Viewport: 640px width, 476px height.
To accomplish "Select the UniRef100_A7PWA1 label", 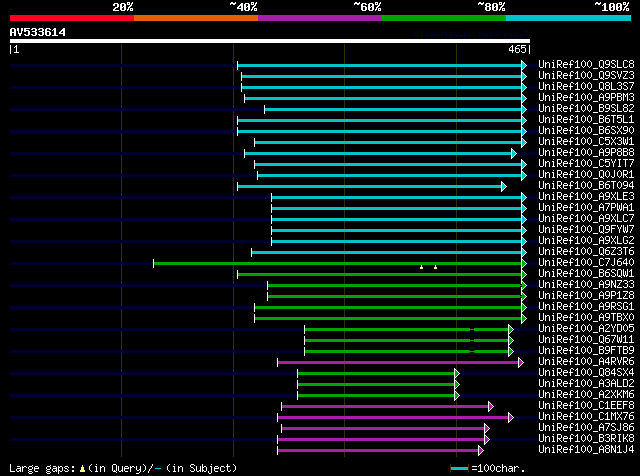I will 586,207.
